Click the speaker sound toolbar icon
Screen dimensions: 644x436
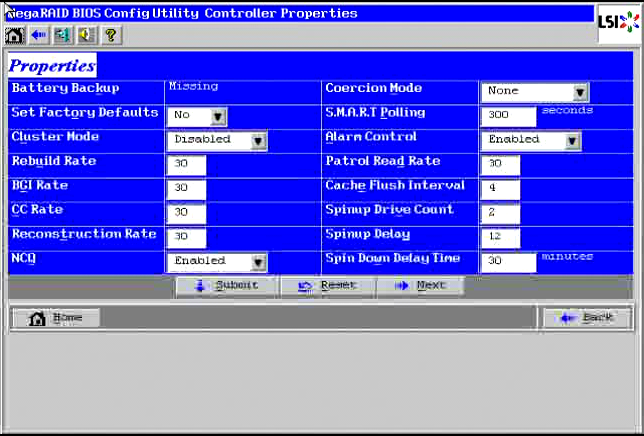84,35
